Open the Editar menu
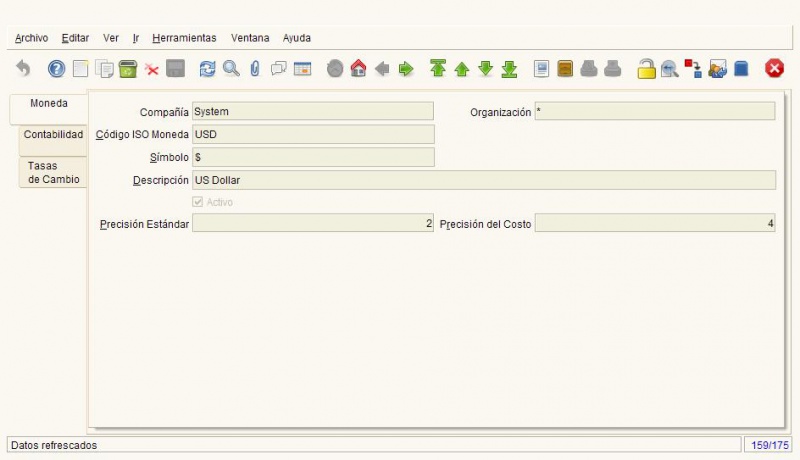Image resolution: width=800 pixels, height=460 pixels. point(75,38)
